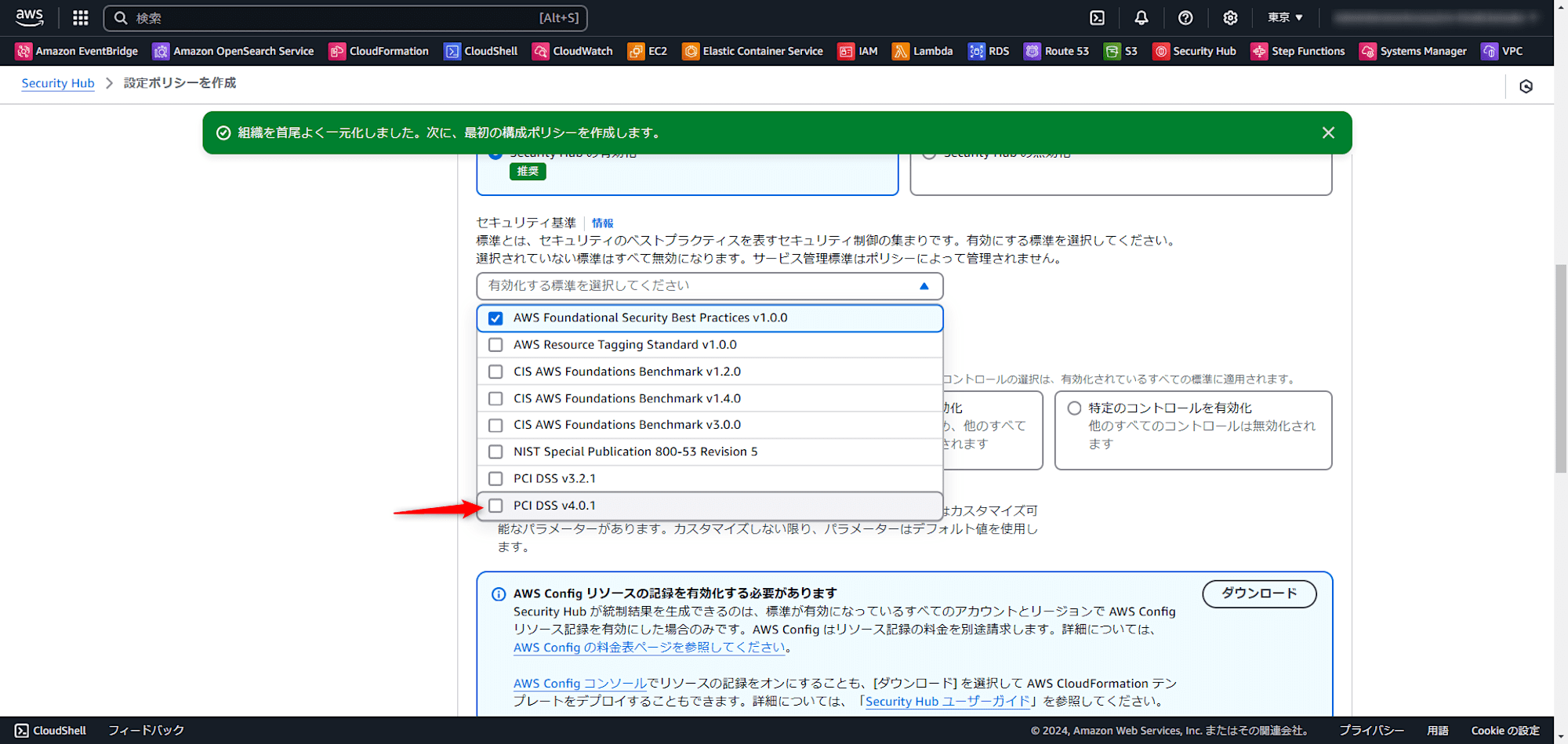The width and height of the screenshot is (1568, 744).
Task: Click the vertical page scrollbar
Action: click(1561, 369)
